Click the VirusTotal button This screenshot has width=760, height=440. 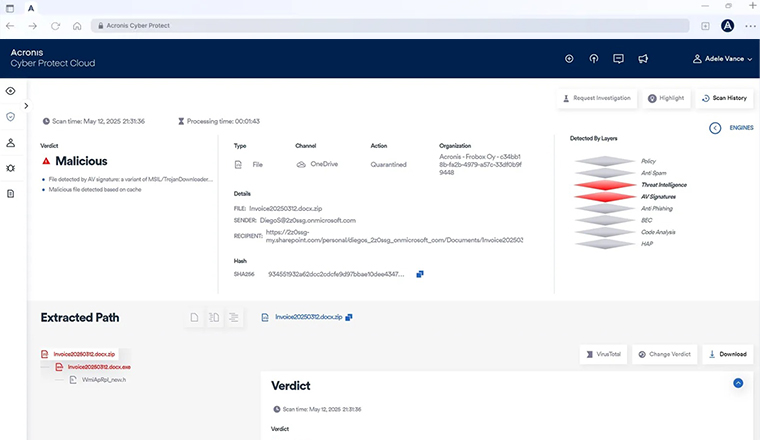603,354
